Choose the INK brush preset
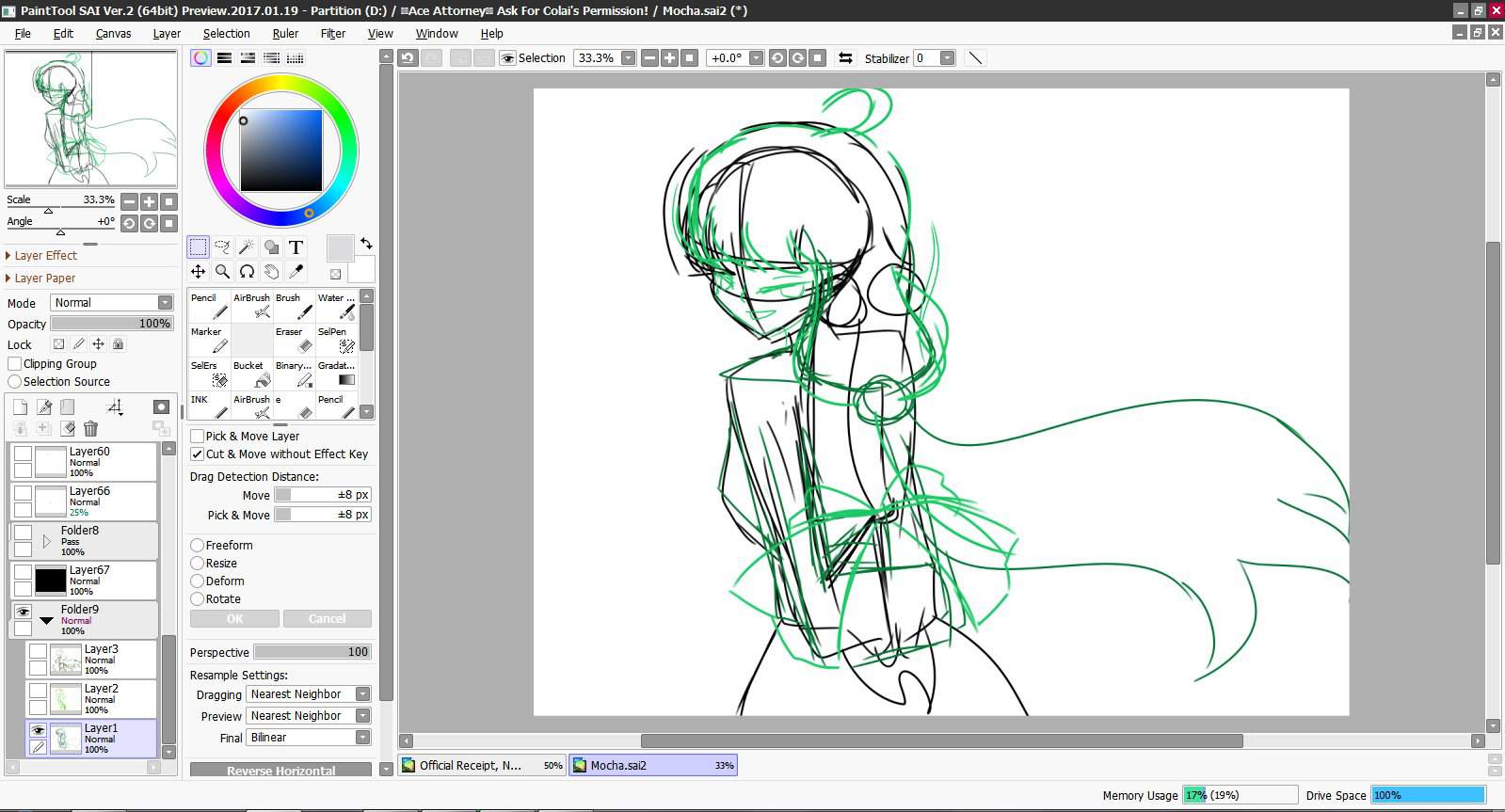 point(209,406)
